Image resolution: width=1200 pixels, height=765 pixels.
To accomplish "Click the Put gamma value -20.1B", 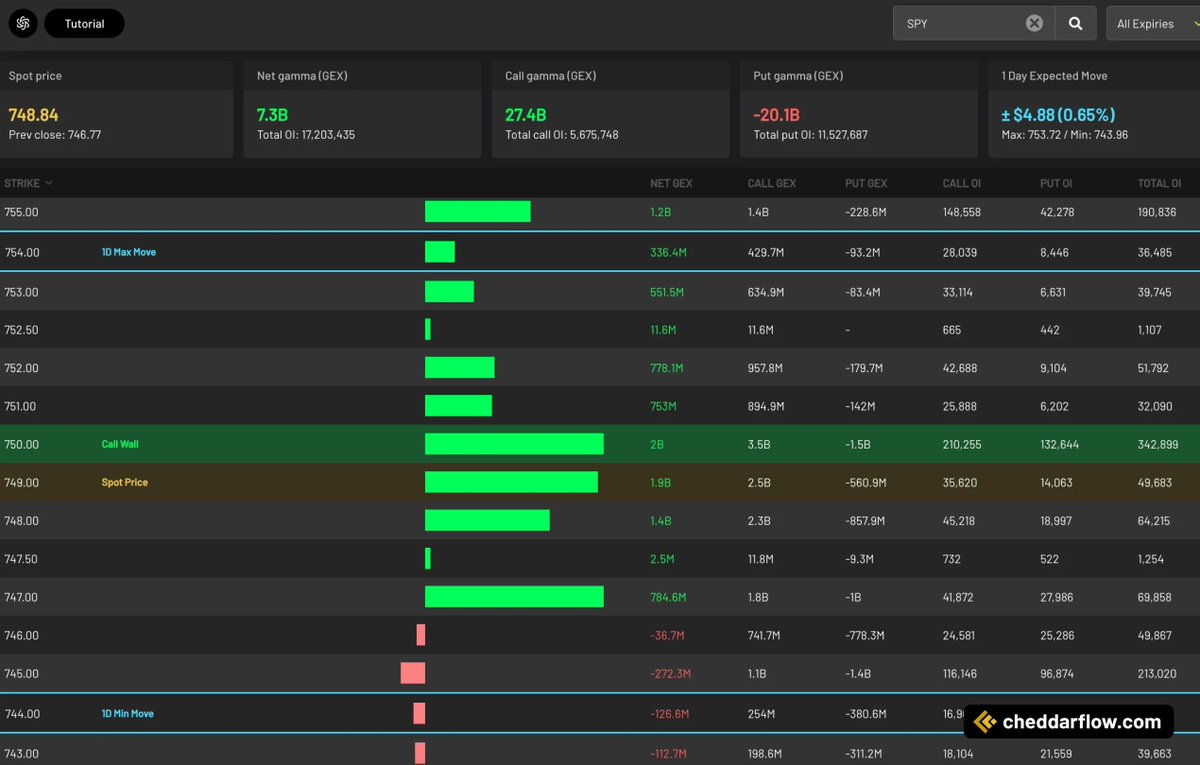I will (776, 115).
